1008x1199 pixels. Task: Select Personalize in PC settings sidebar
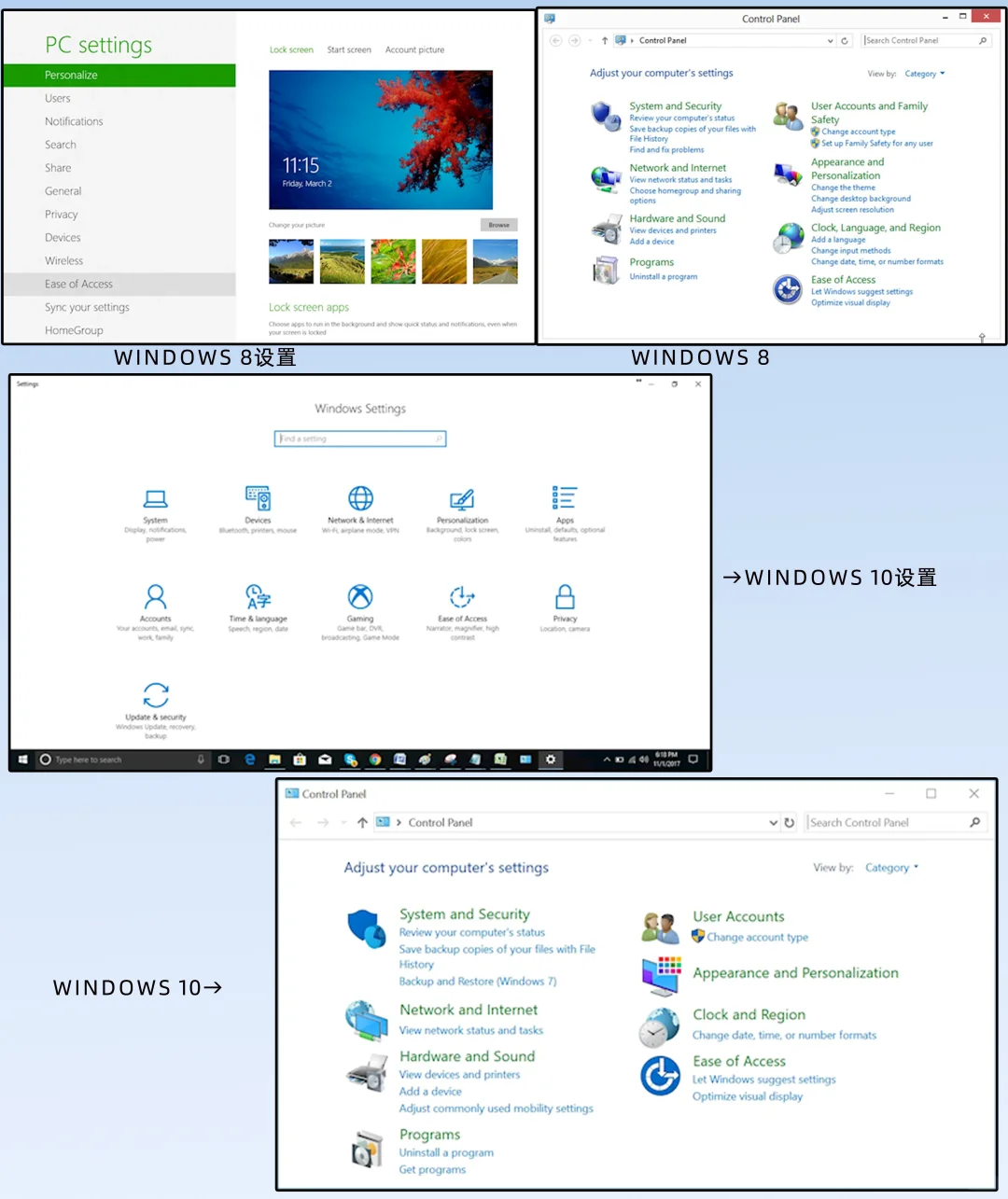119,75
